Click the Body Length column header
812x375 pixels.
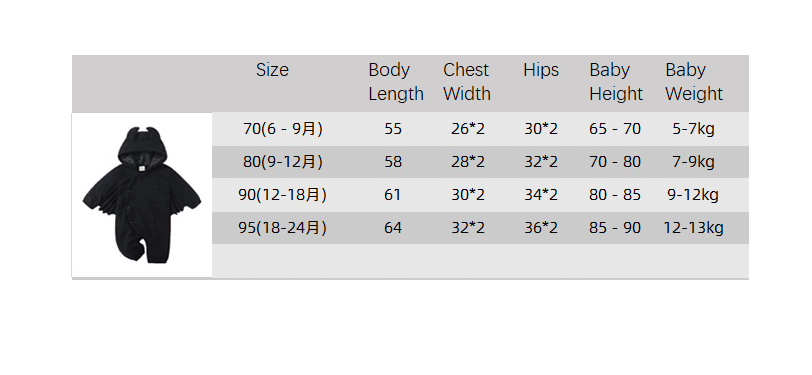click(x=396, y=82)
